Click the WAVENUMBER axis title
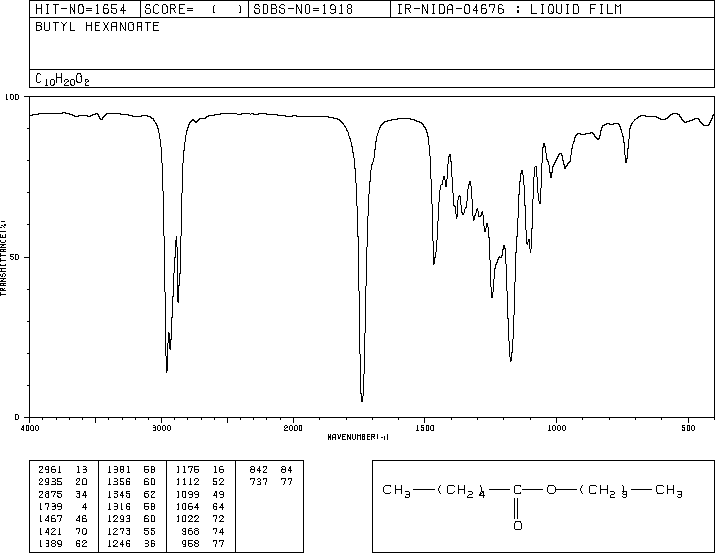This screenshot has height=553, width=715. click(358, 437)
